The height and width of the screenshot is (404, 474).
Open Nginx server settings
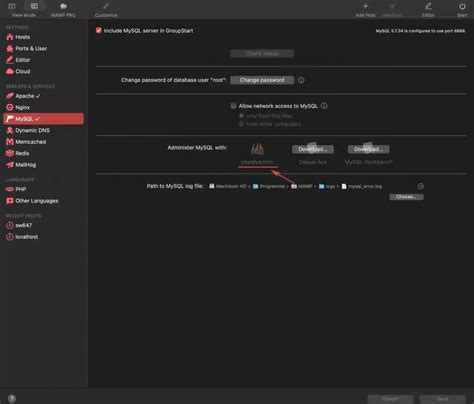point(22,107)
